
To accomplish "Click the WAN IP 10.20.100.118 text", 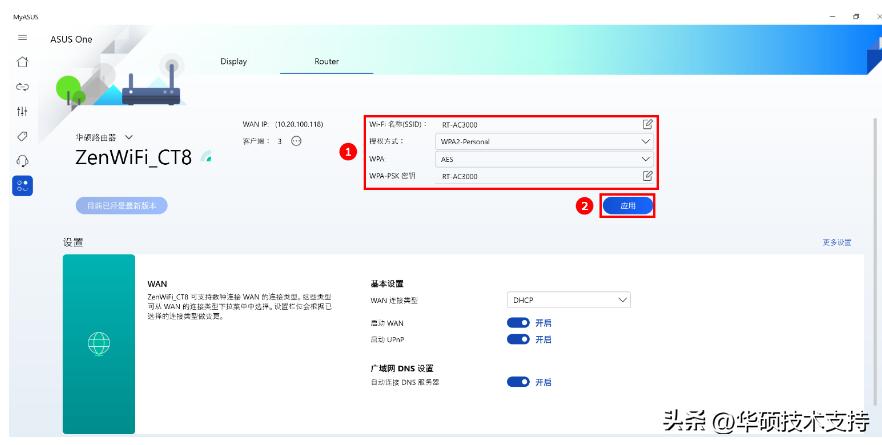I will 299,124.
